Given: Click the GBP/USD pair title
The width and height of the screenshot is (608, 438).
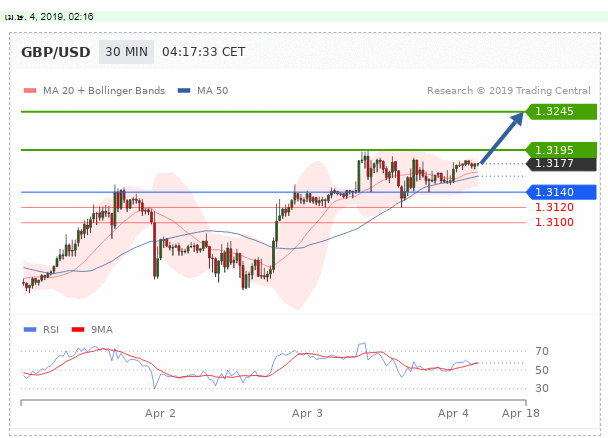Looking at the screenshot, I should [55, 52].
